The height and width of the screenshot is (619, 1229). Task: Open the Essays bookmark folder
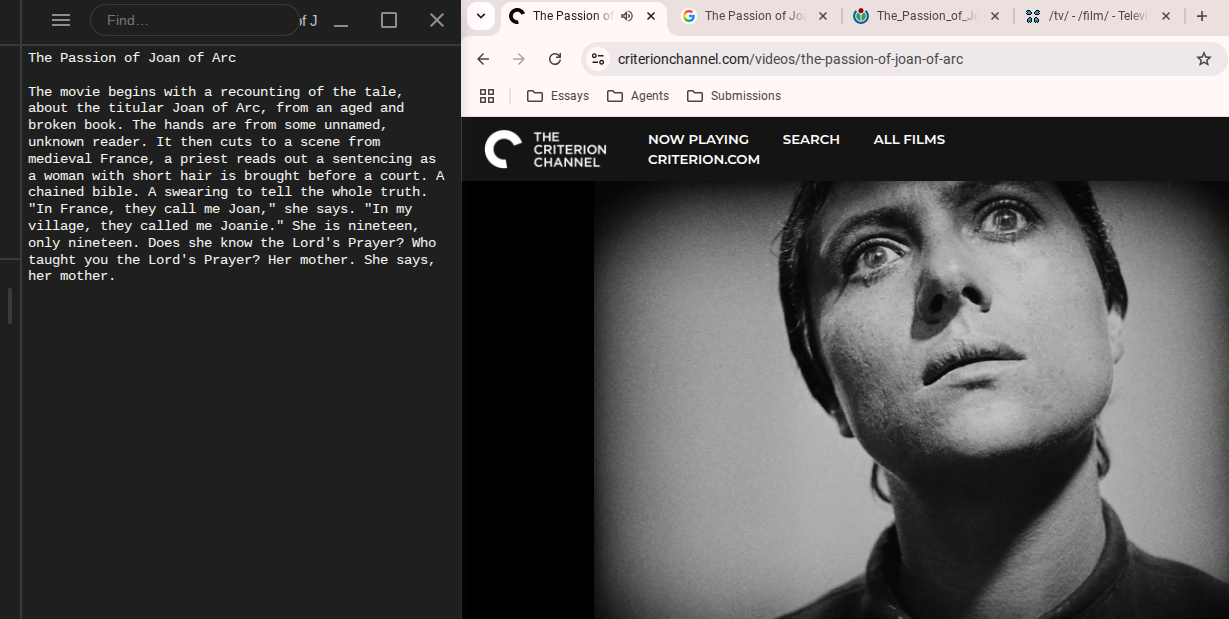point(558,96)
